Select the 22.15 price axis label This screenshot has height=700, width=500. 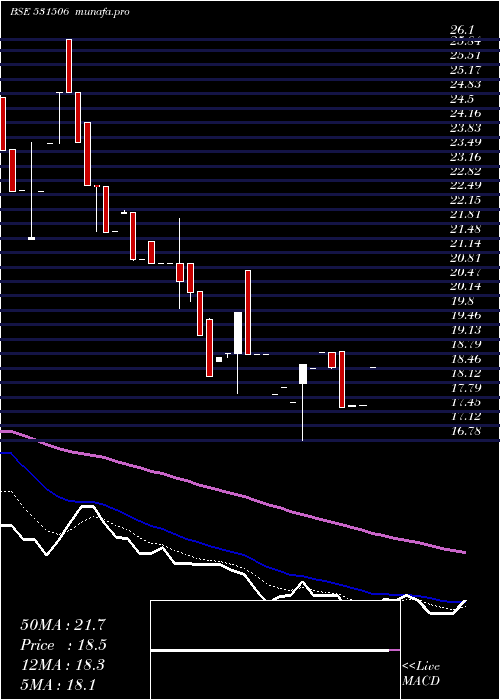(x=466, y=200)
